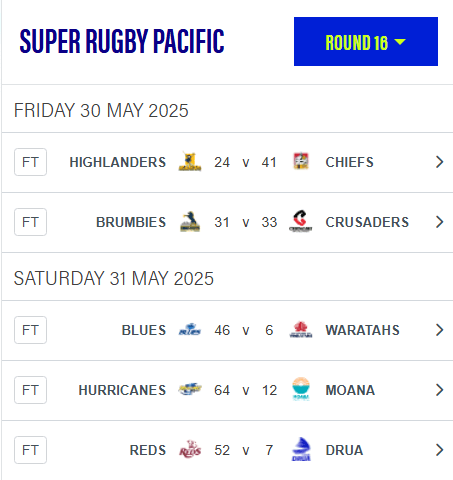The width and height of the screenshot is (453, 480).
Task: Select the Hurricanes team name
Action: (122, 390)
